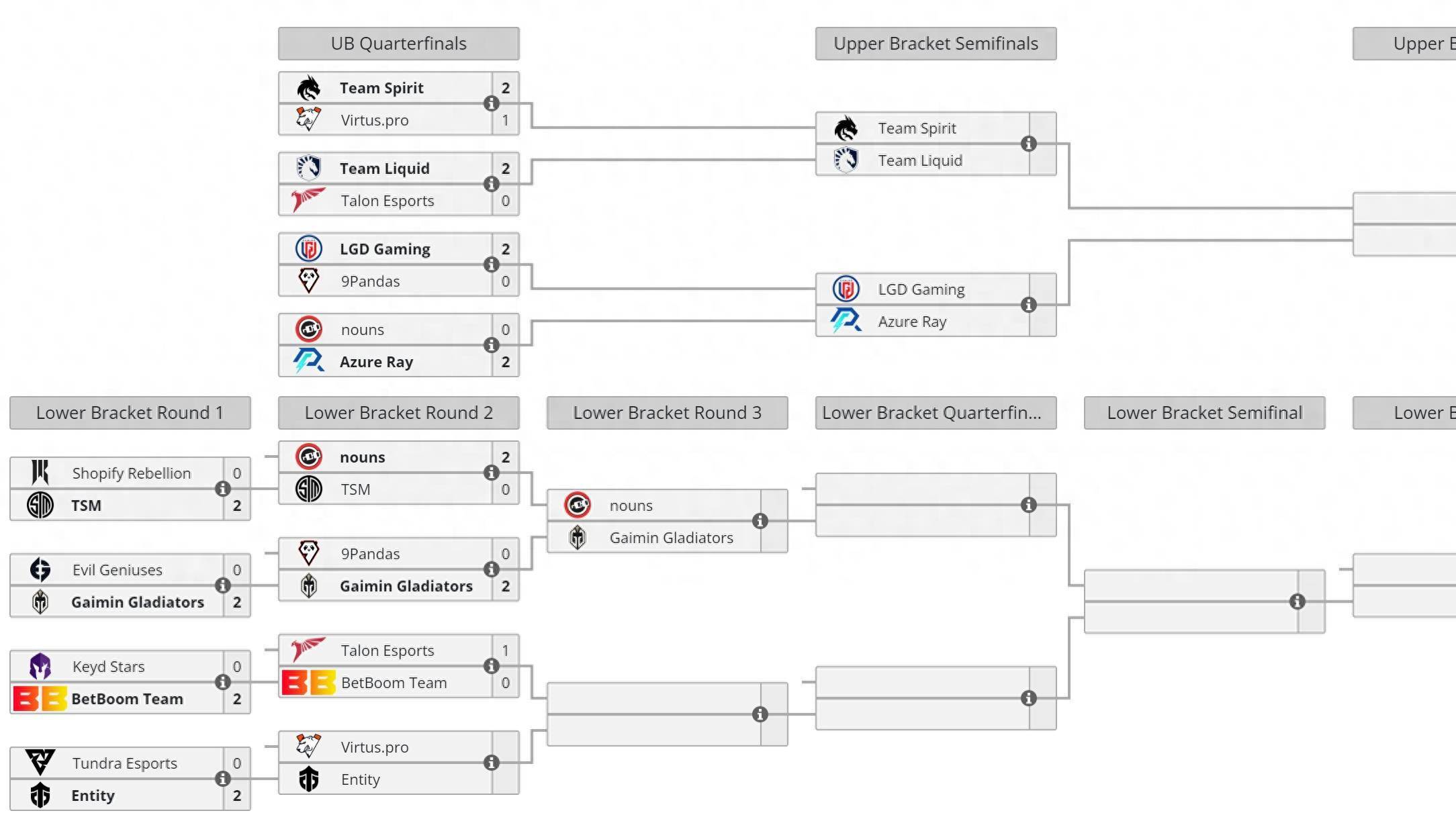1456x813 pixels.
Task: Expand the Upper Bracket Semifinals info
Action: point(1028,143)
